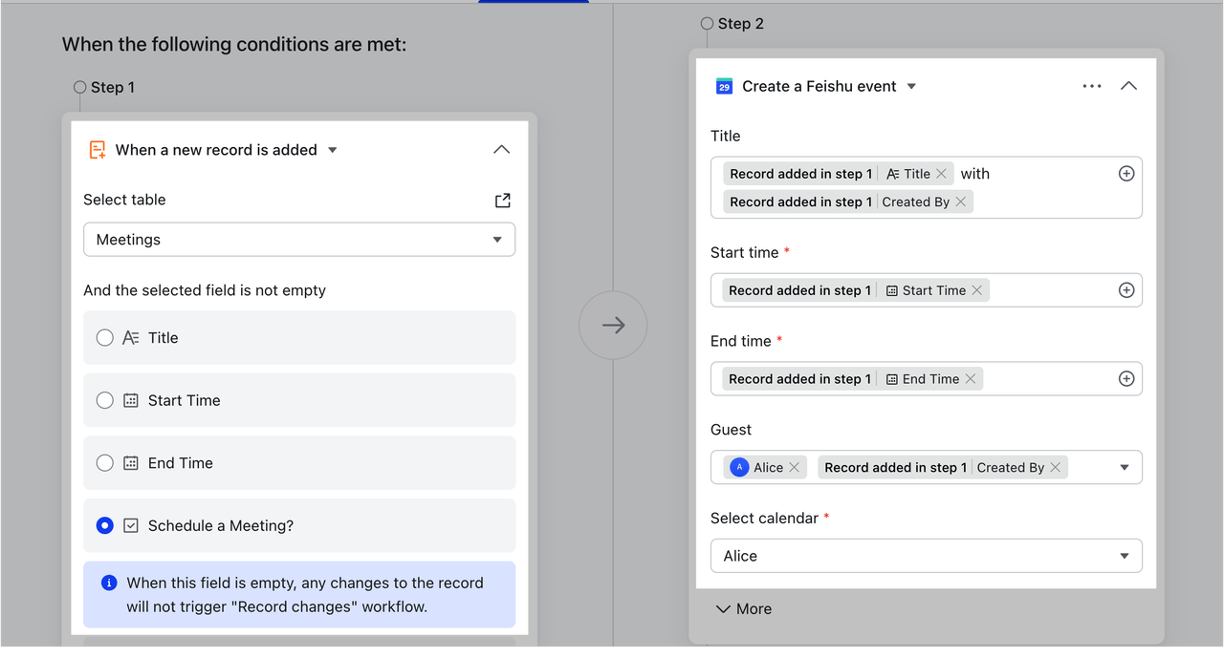Open the Create a Feishu event action dropdown
The height and width of the screenshot is (648, 1224).
click(911, 87)
